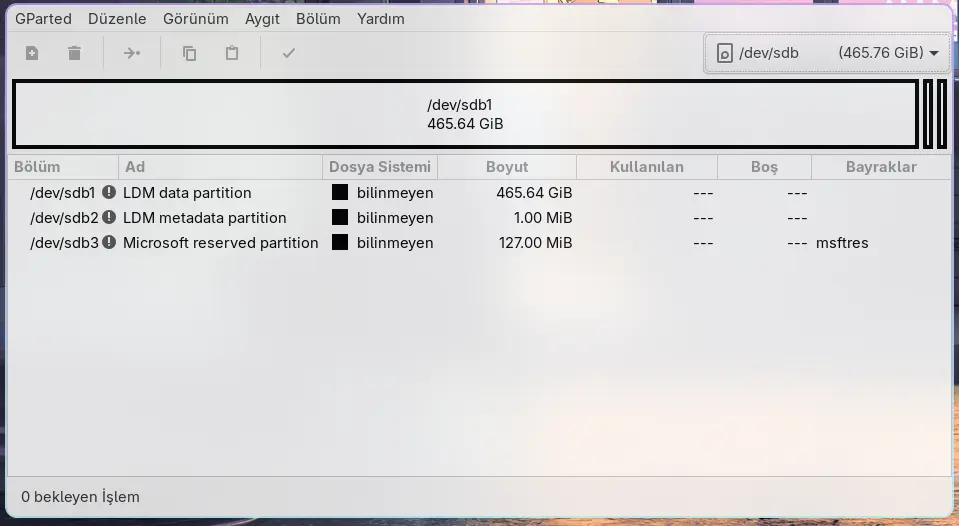
Task: Click the Resize/Move arrow toolbar icon
Action: [x=131, y=53]
